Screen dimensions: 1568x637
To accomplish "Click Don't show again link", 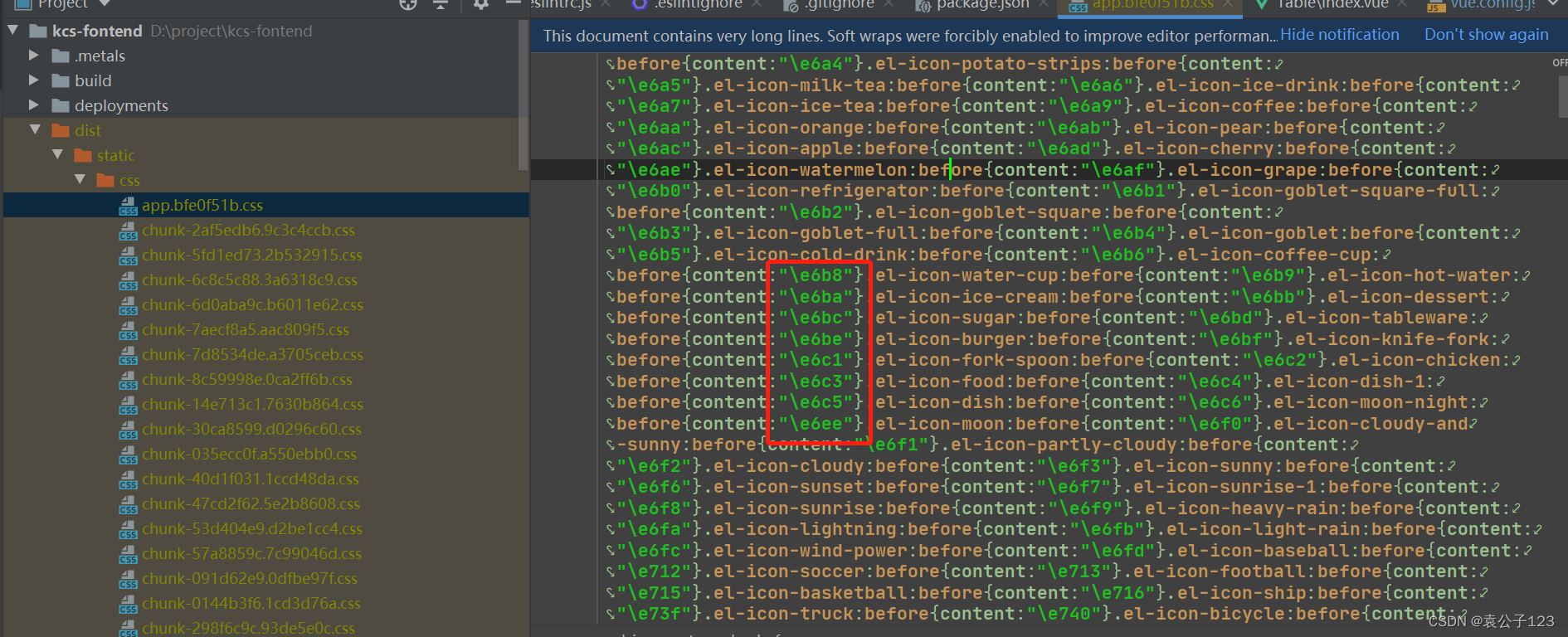I will [1486, 35].
